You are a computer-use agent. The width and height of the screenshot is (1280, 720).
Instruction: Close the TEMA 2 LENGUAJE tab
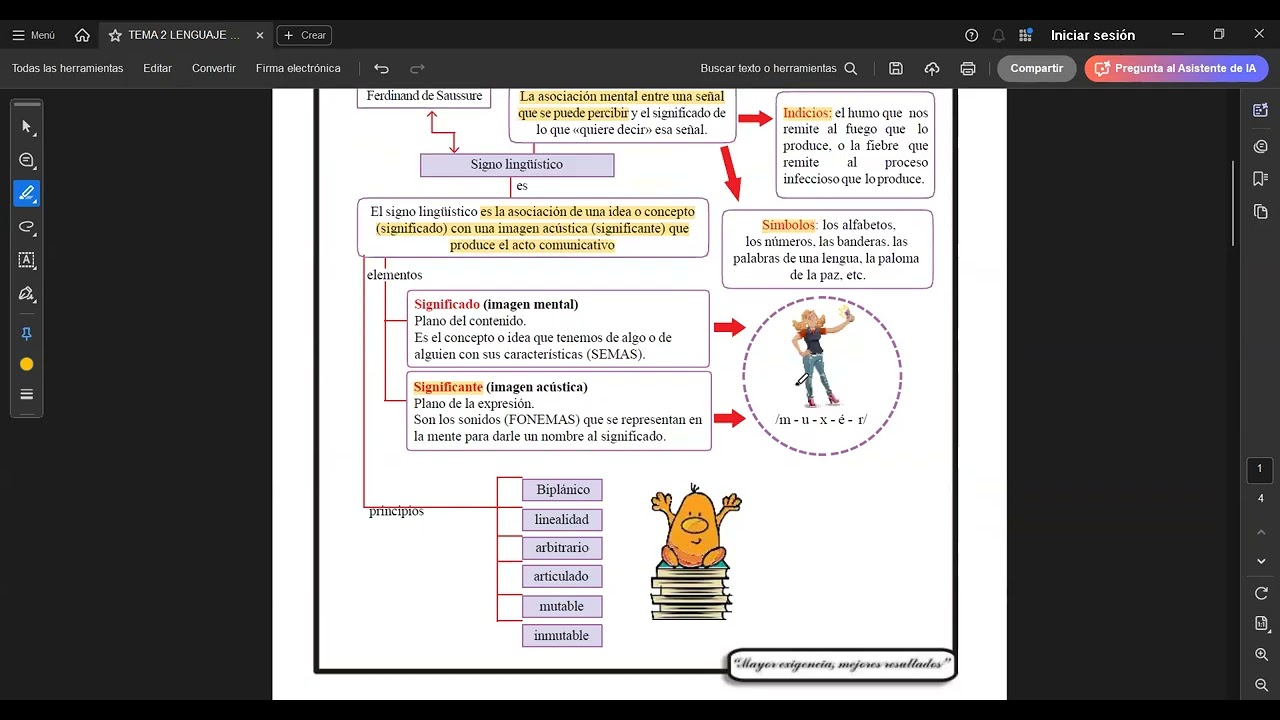[x=260, y=35]
